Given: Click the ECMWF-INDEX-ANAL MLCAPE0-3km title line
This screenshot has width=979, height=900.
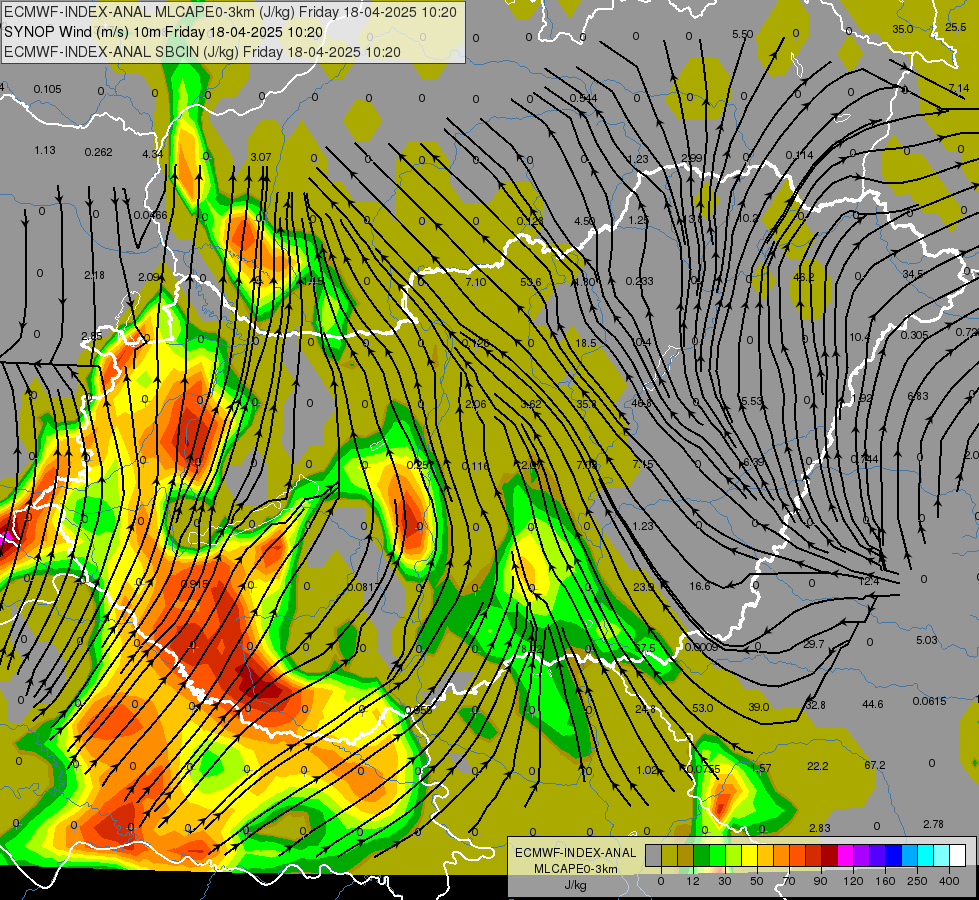Looking at the screenshot, I should [x=230, y=12].
